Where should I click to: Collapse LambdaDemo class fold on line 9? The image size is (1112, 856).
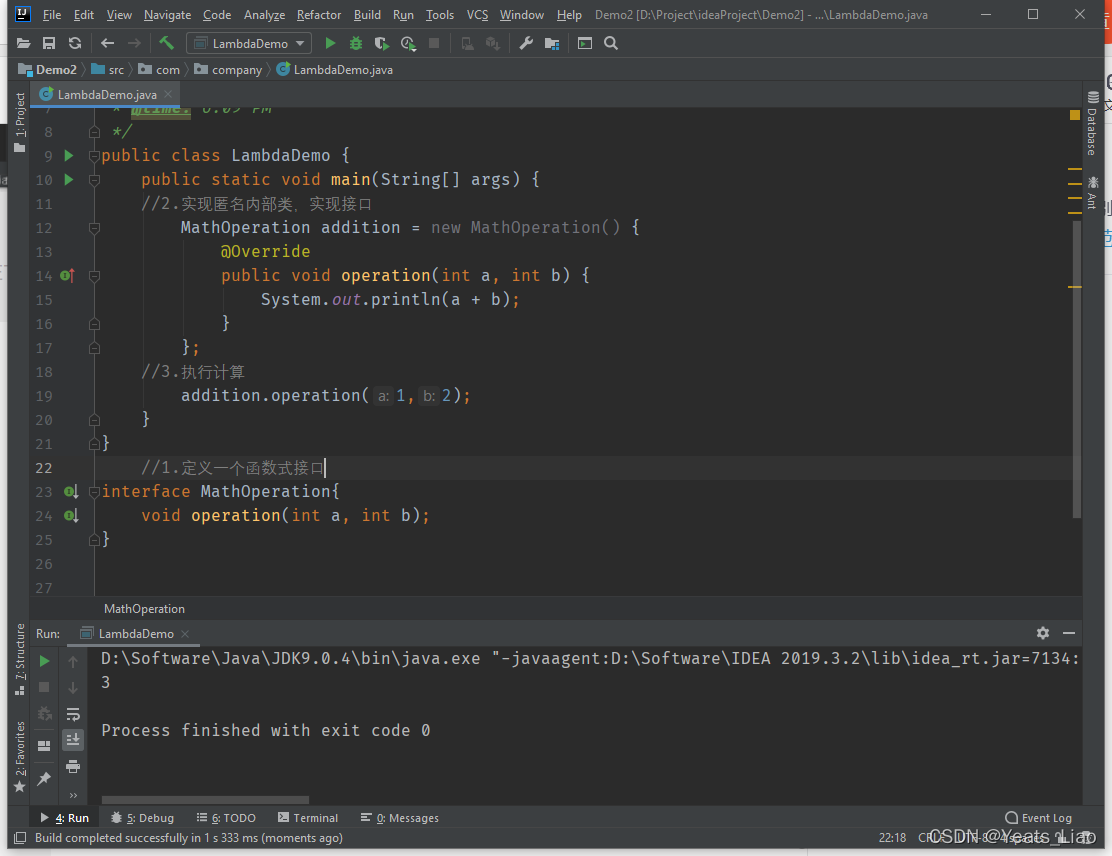pos(94,155)
